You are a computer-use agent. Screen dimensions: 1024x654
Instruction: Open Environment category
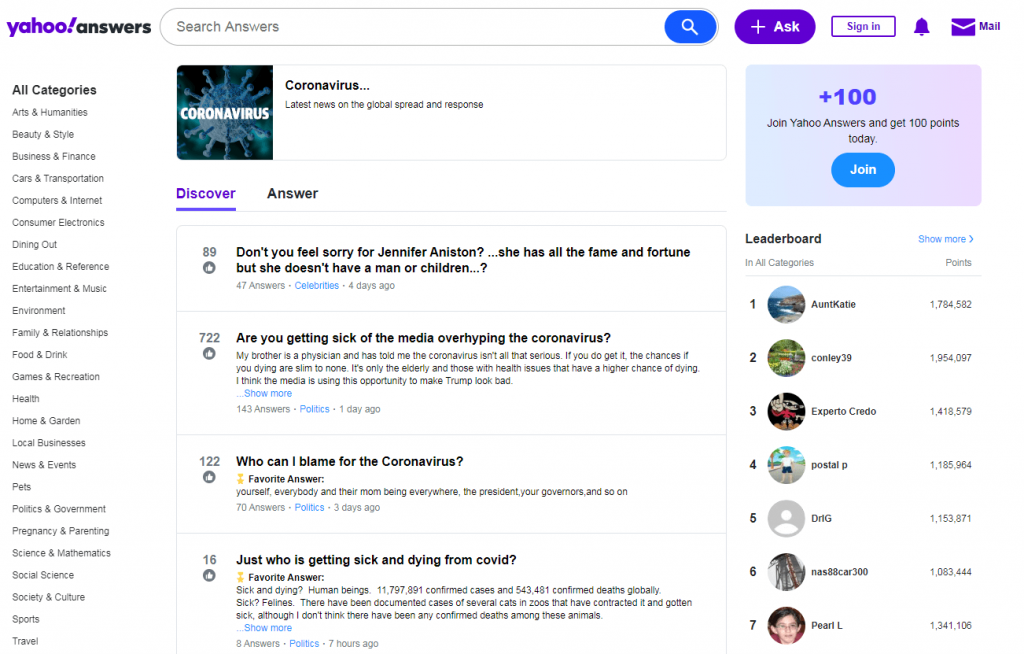click(39, 311)
